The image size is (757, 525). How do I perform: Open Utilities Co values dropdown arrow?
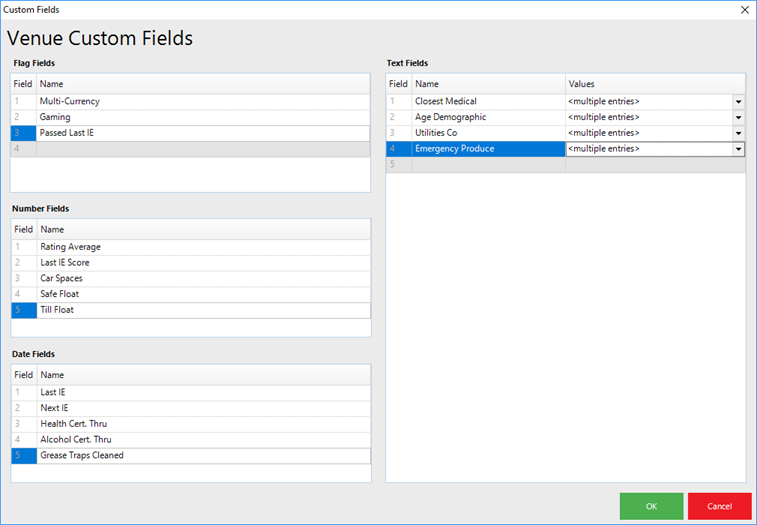[x=738, y=133]
